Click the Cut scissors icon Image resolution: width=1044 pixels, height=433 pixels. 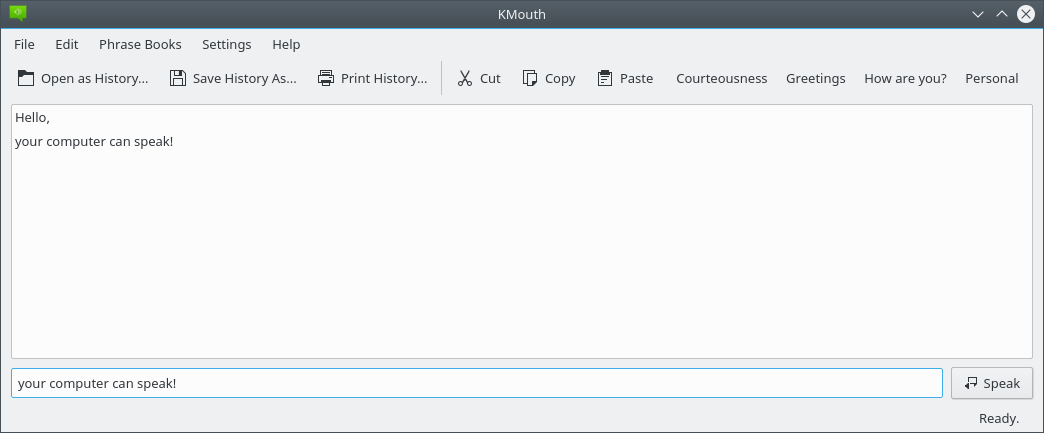pos(465,78)
